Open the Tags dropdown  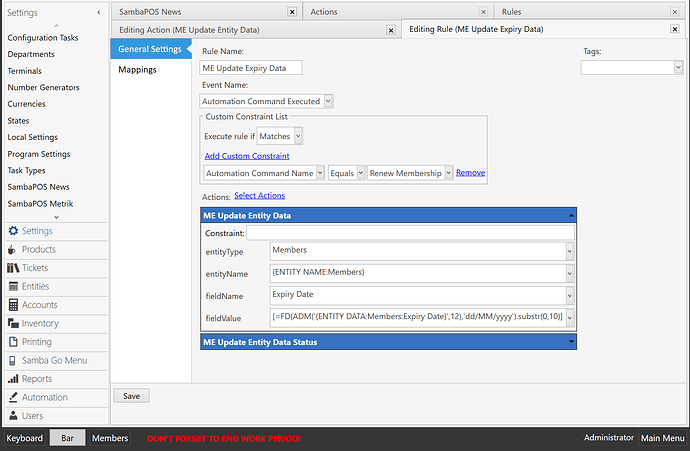click(678, 67)
